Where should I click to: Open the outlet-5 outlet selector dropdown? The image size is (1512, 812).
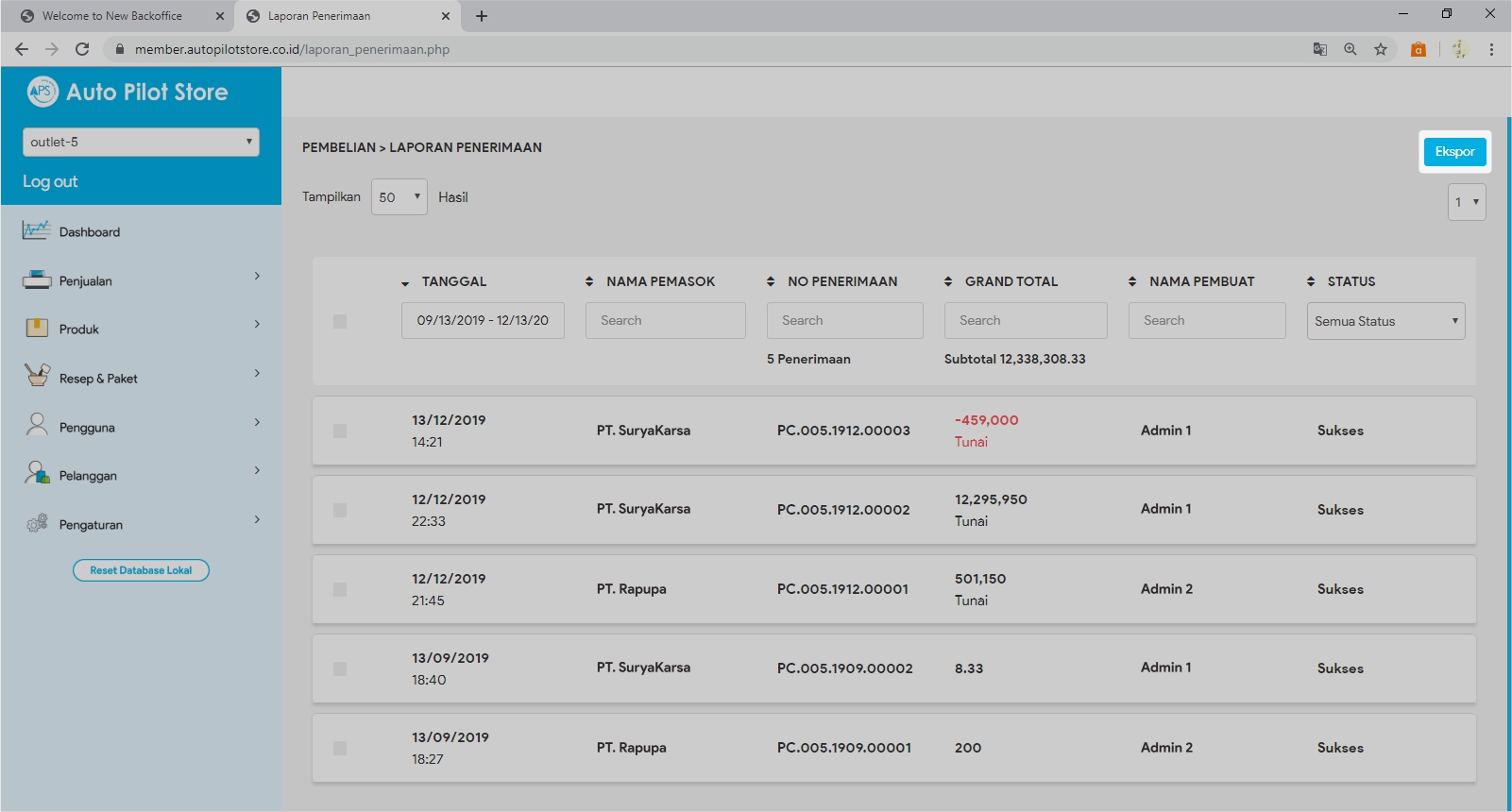point(141,142)
